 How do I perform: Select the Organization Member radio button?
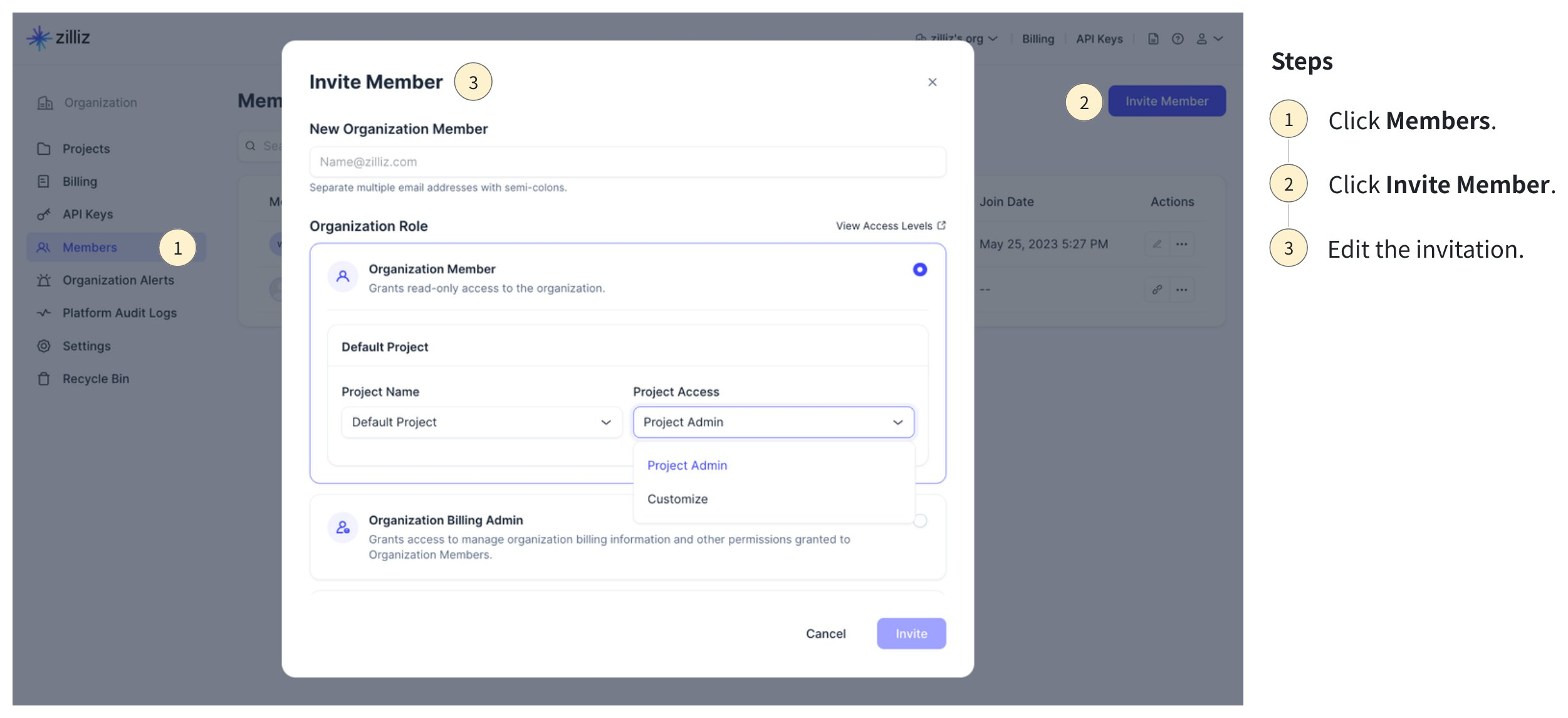click(x=919, y=270)
